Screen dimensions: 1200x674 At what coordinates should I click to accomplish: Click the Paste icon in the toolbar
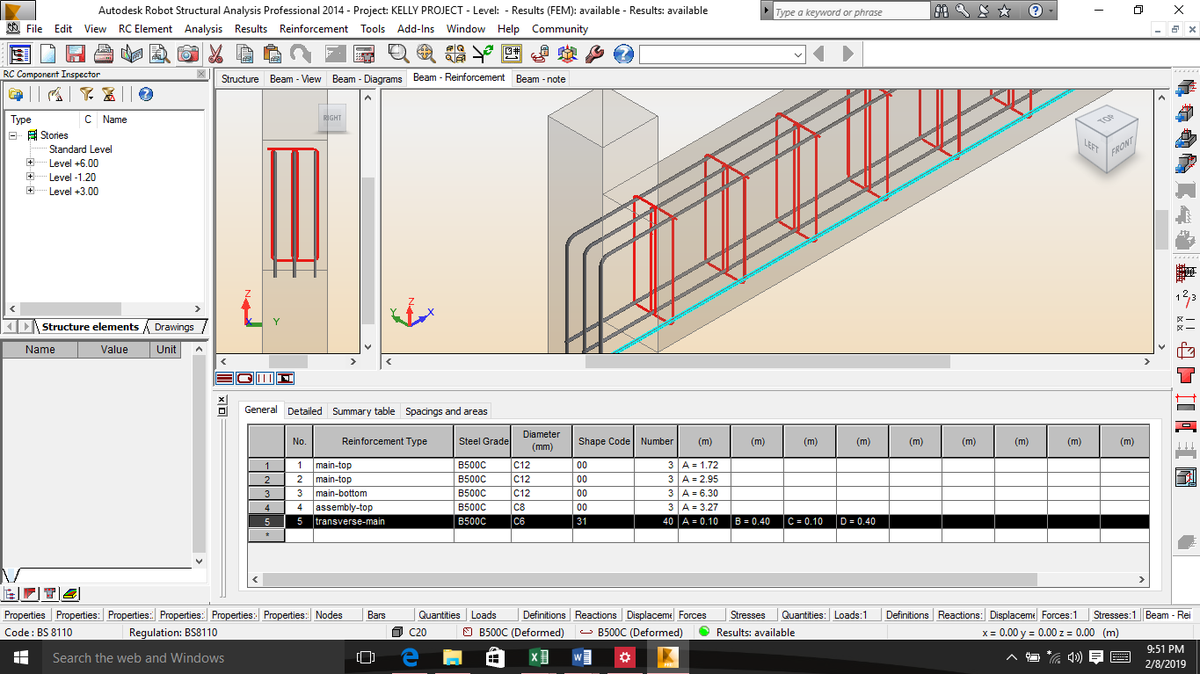pos(272,53)
